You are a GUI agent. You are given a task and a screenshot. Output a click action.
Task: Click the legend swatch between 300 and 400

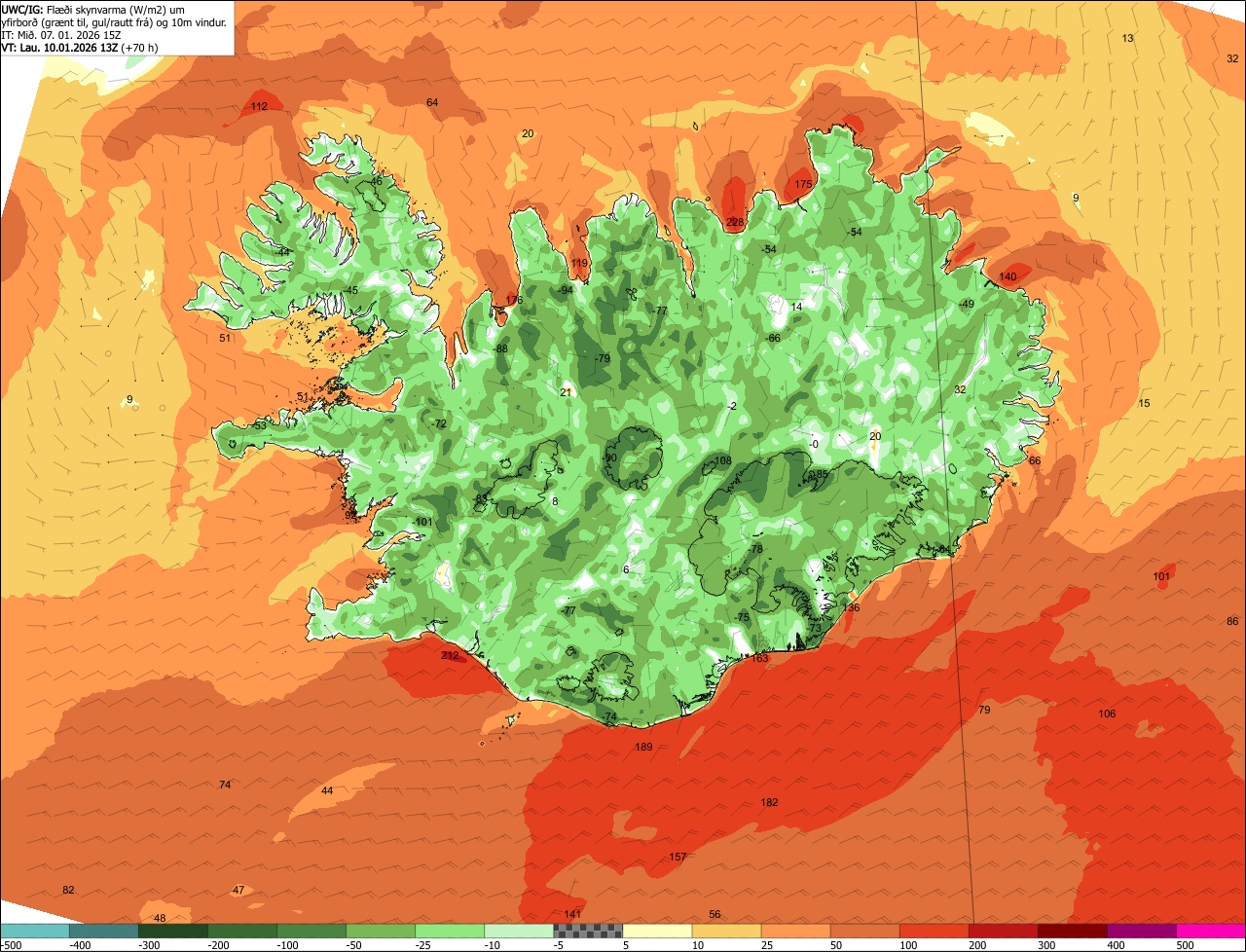1072,931
